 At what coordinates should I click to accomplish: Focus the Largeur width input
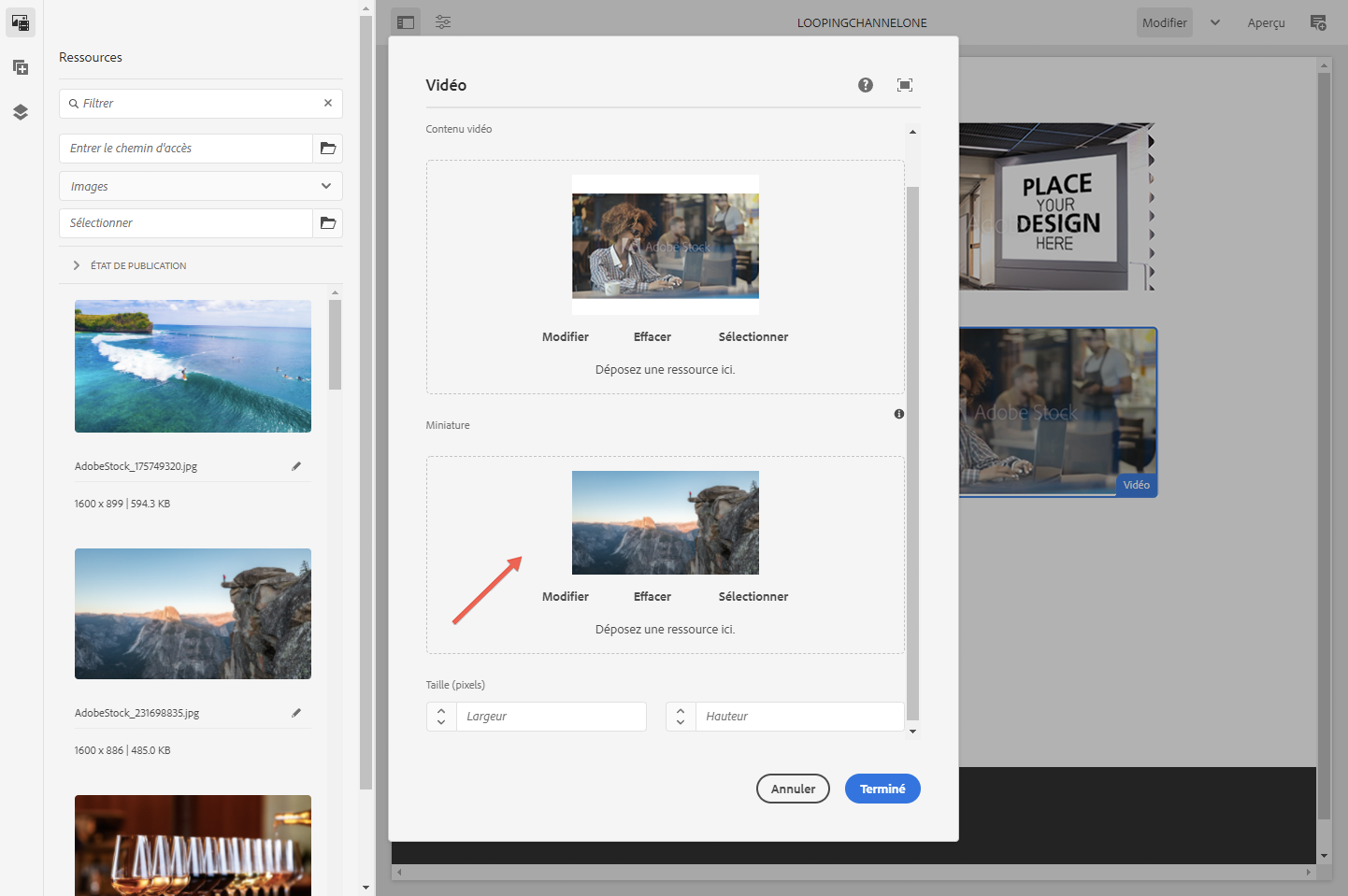pos(552,717)
